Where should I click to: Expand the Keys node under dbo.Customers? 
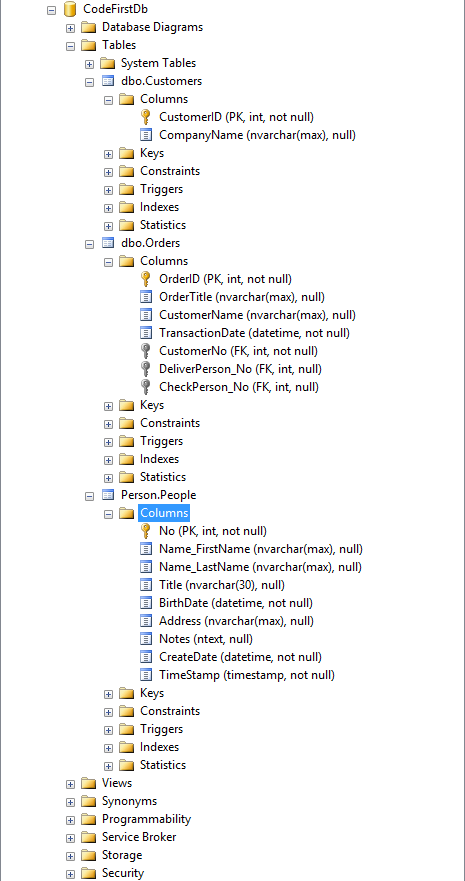tap(108, 153)
